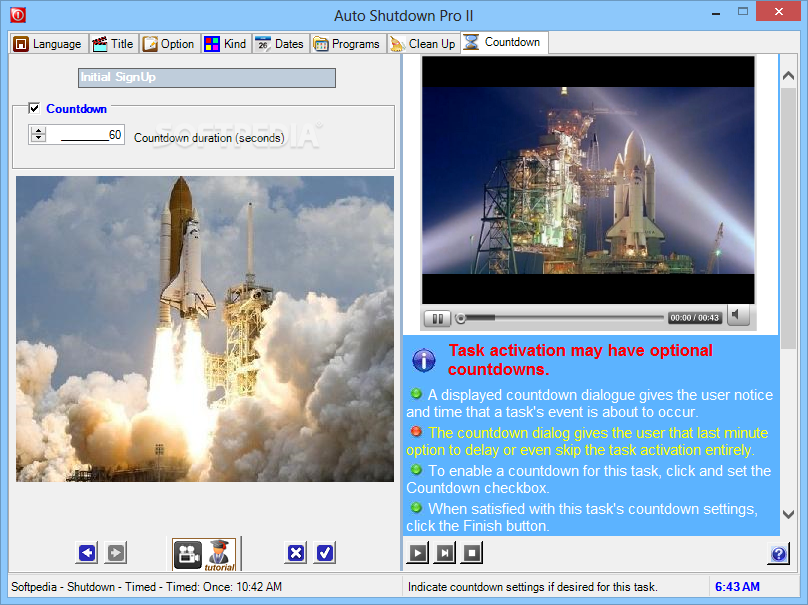Click the Softpedia task summary in status bar
808x605 pixels.
(147, 586)
